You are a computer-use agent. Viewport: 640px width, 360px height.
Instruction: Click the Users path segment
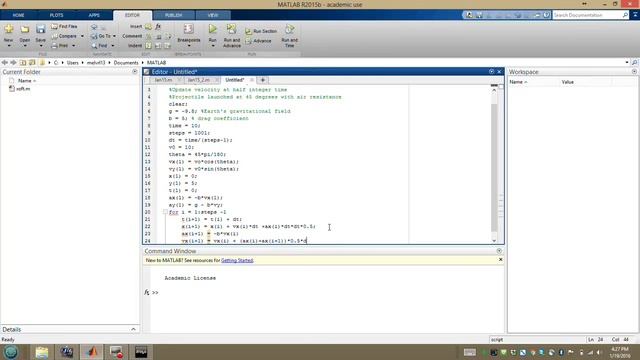(73, 63)
